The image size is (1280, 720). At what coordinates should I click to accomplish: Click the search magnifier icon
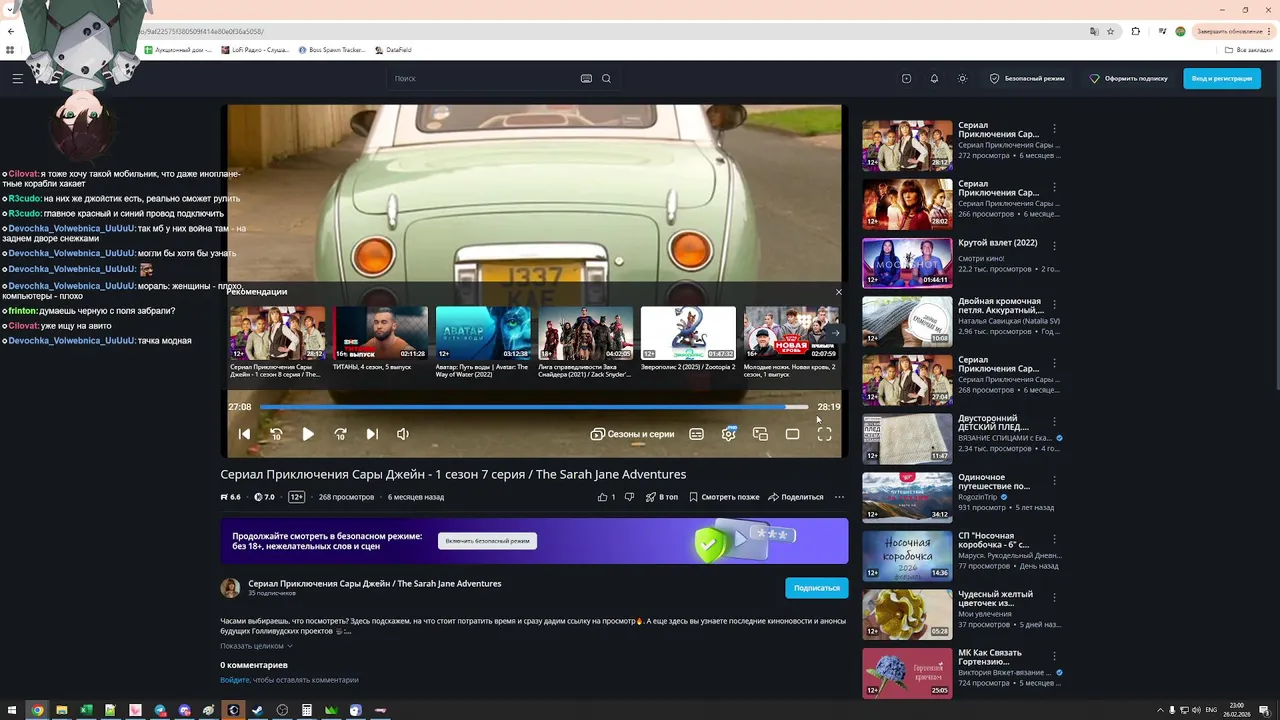(606, 78)
